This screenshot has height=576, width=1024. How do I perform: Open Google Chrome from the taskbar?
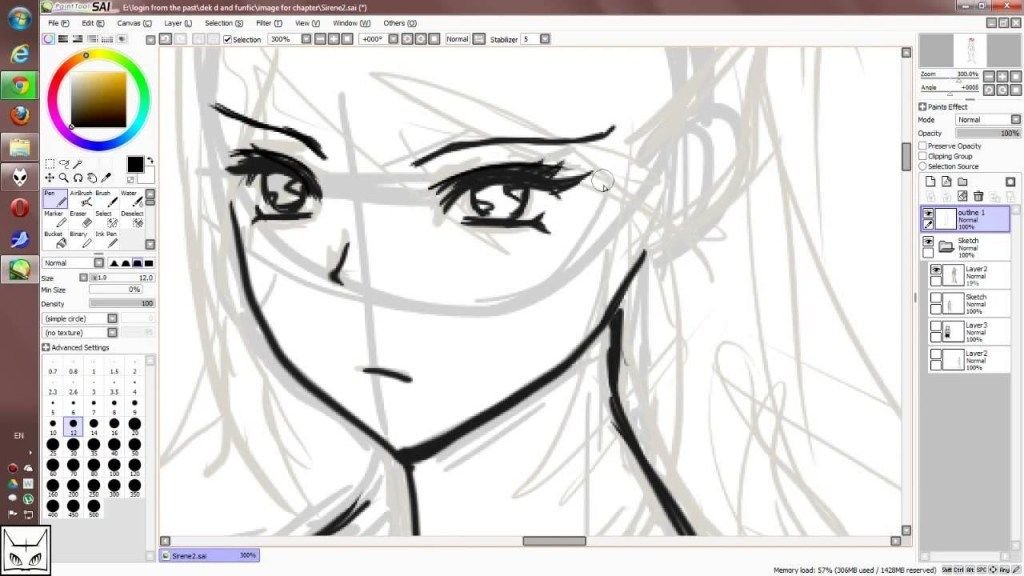tap(20, 86)
